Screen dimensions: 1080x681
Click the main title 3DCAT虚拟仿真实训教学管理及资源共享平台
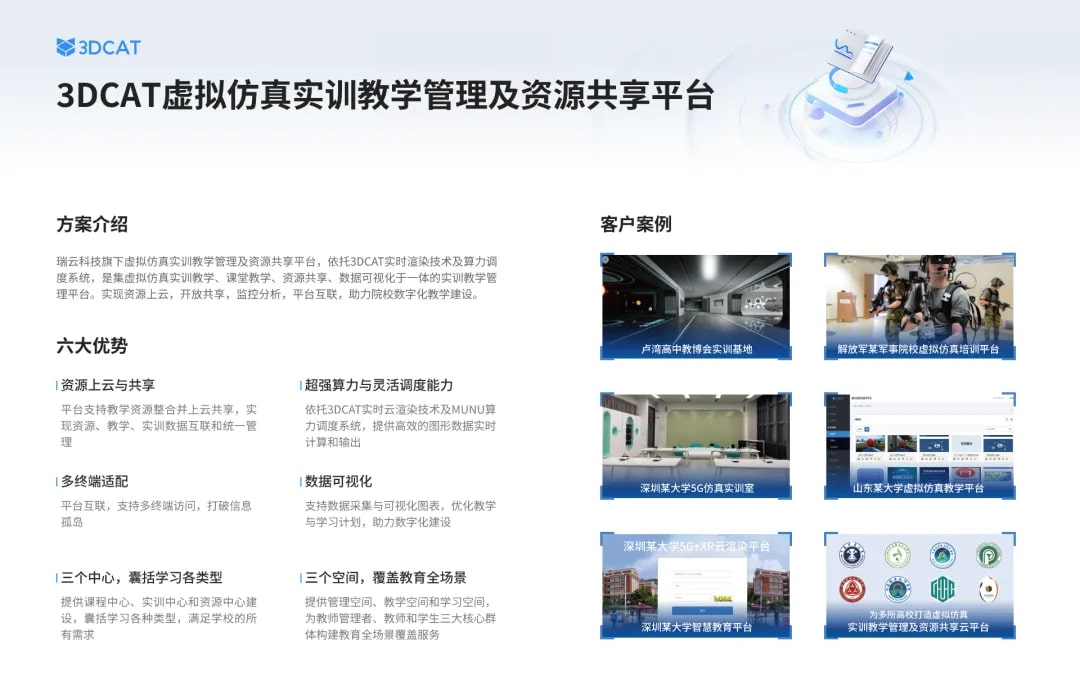(385, 95)
